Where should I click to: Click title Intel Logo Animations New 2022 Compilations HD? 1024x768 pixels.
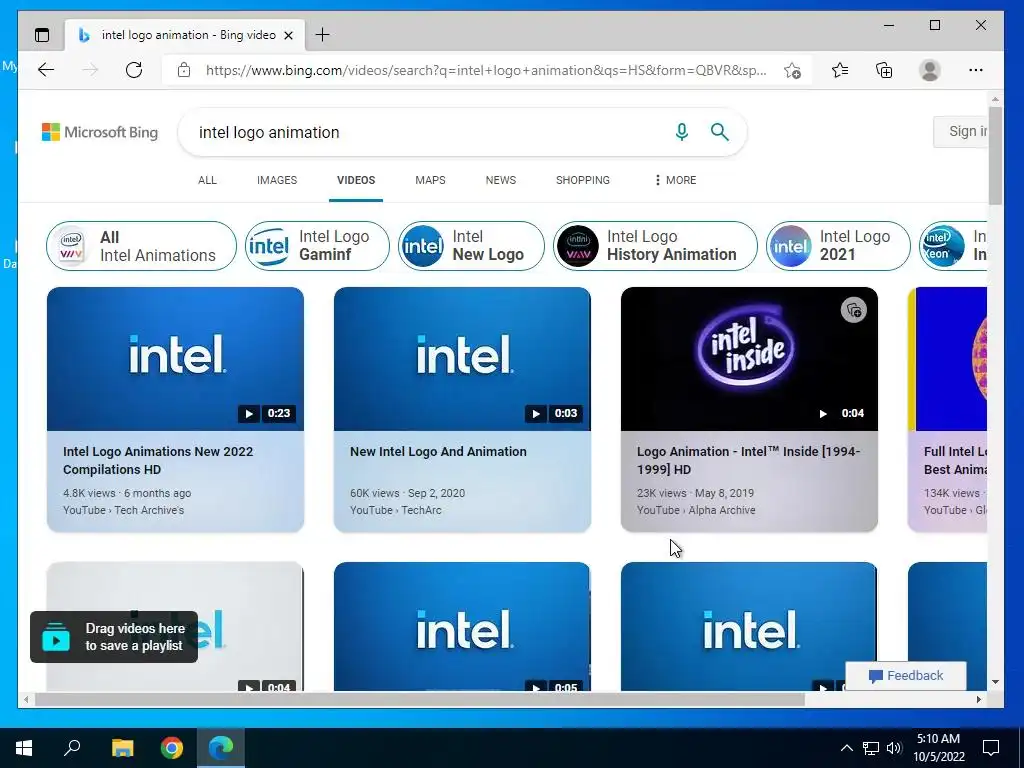(158, 460)
